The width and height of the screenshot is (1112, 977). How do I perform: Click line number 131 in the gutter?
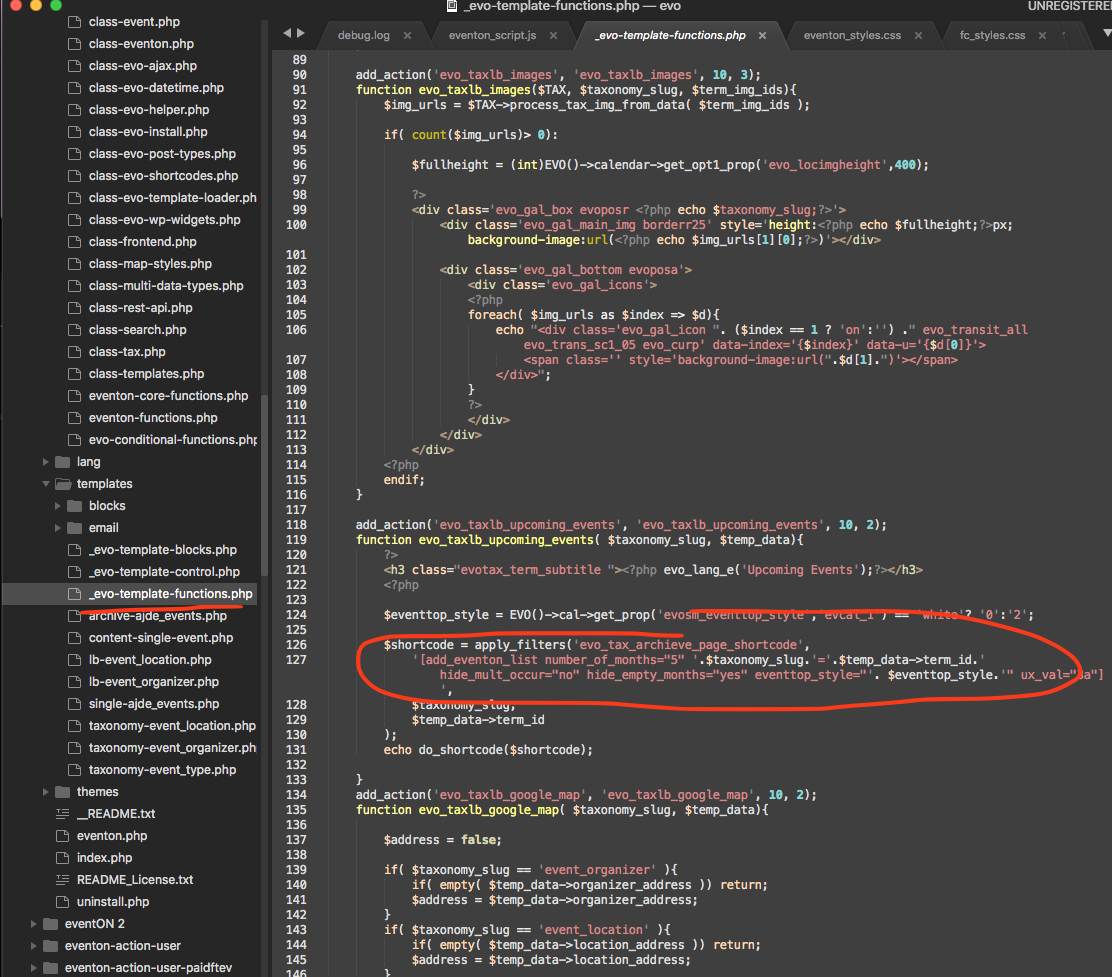point(296,750)
